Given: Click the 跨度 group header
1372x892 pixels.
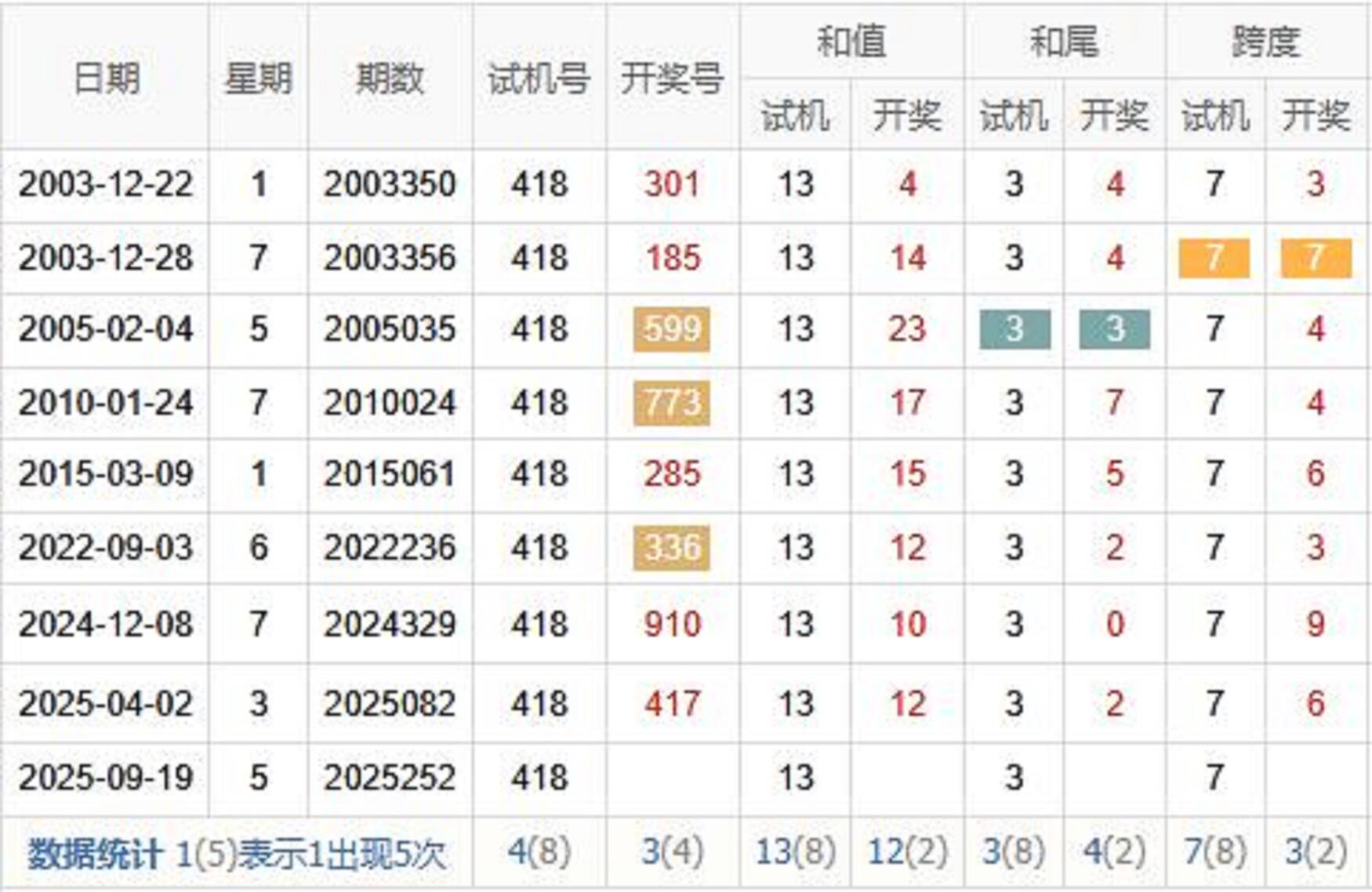Looking at the screenshot, I should 1266,41.
